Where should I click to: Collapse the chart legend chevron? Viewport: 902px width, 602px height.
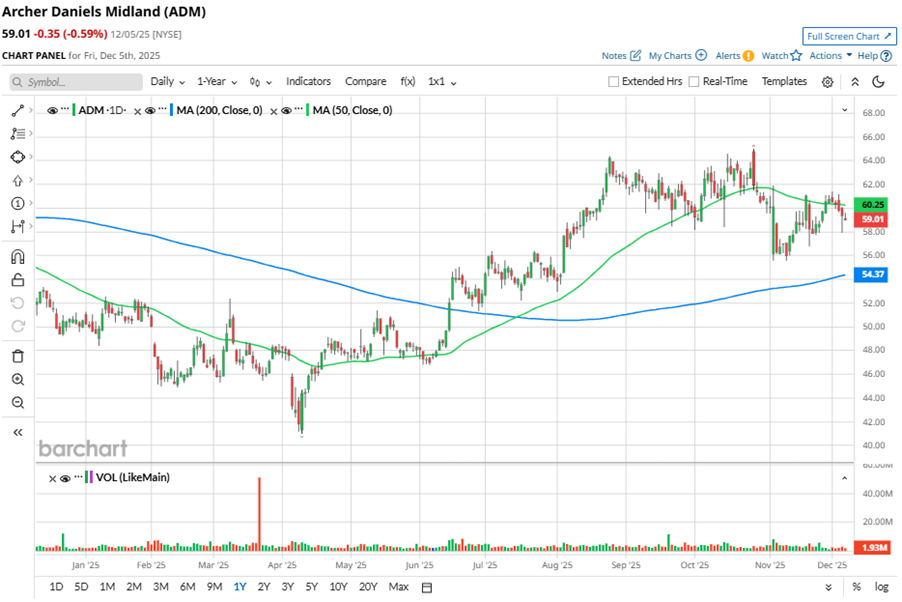coord(844,110)
